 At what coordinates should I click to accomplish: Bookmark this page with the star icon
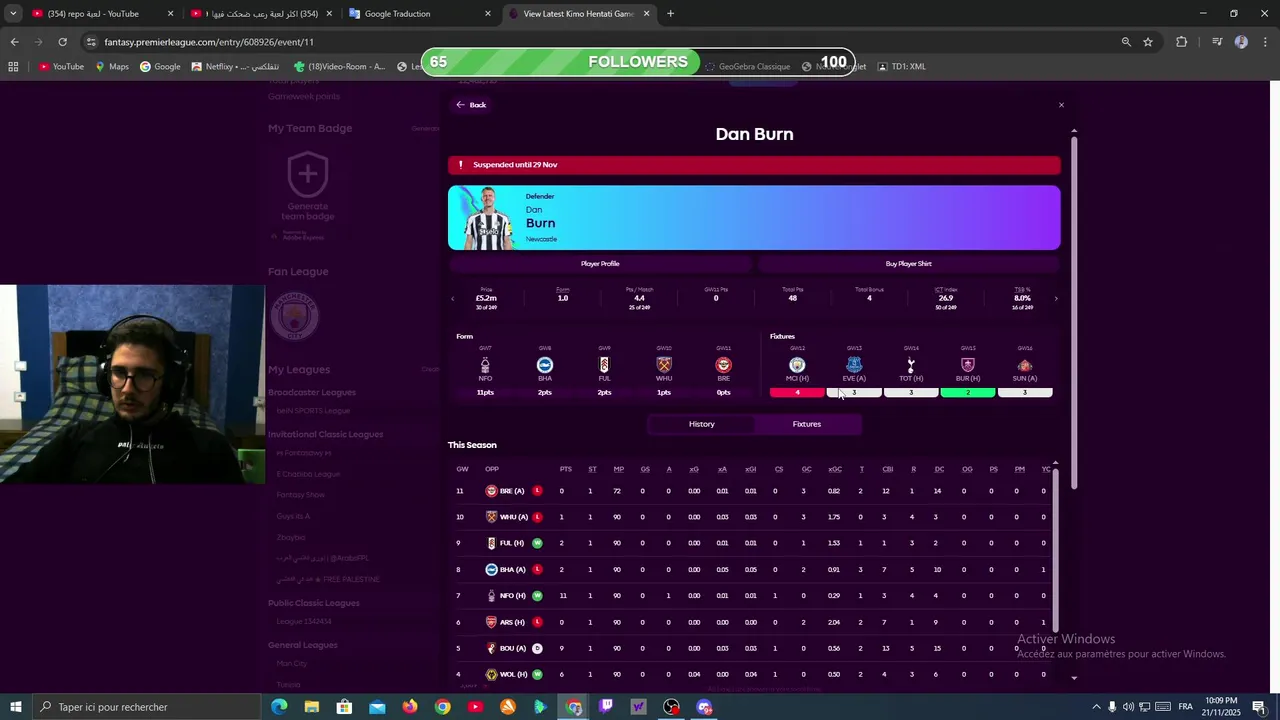pyautogui.click(x=1148, y=42)
